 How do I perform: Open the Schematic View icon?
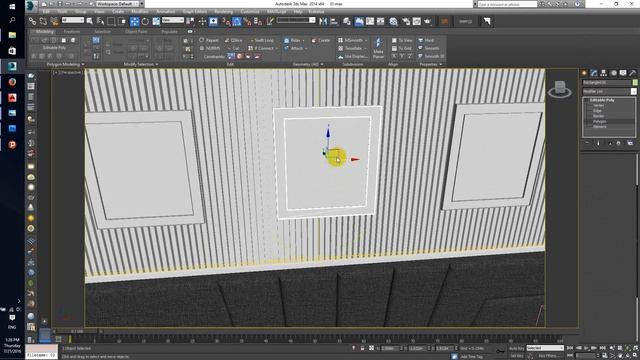[x=380, y=21]
